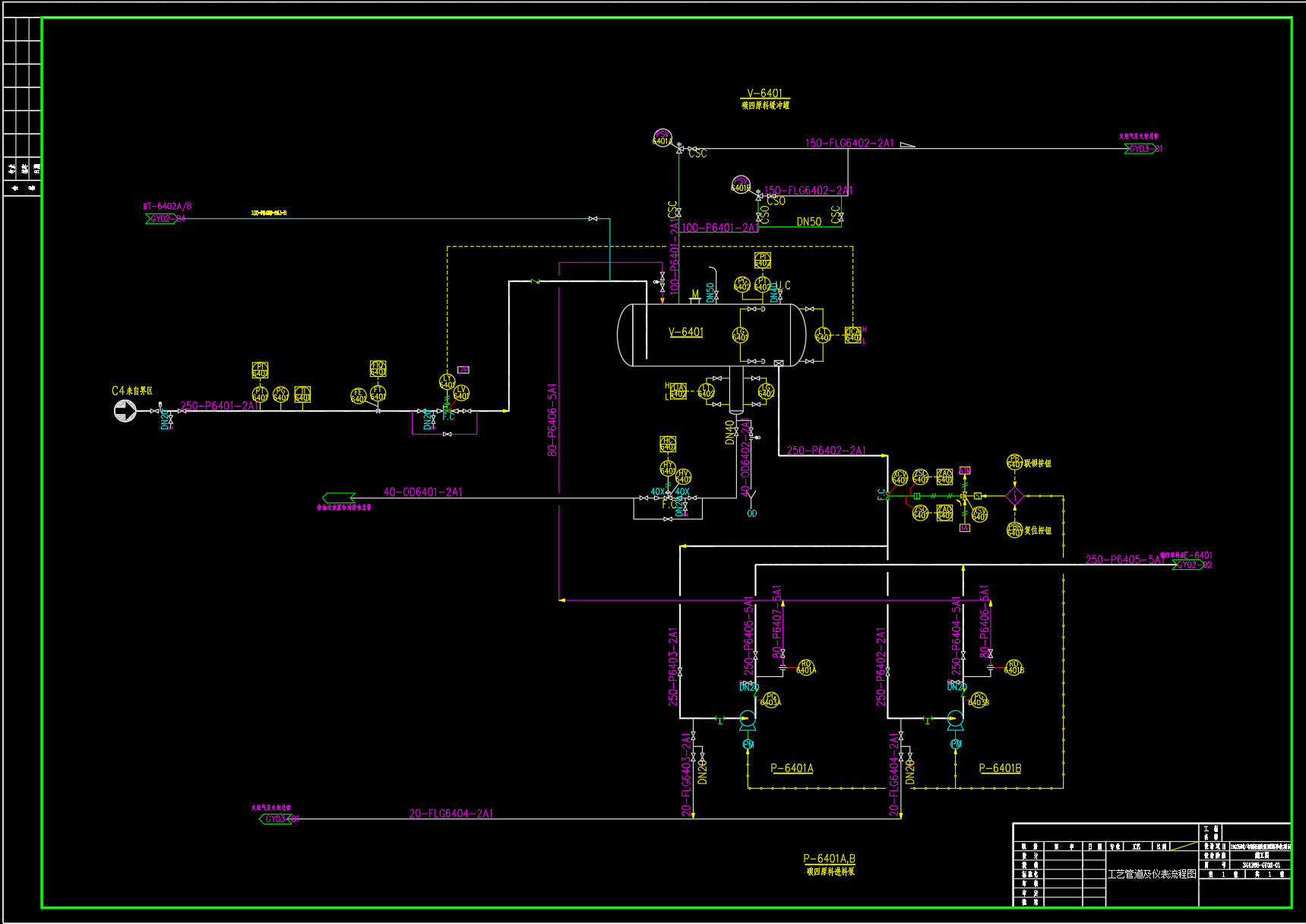Select the P-6401A,B equipment title
1306x924 pixels.
pos(830,859)
